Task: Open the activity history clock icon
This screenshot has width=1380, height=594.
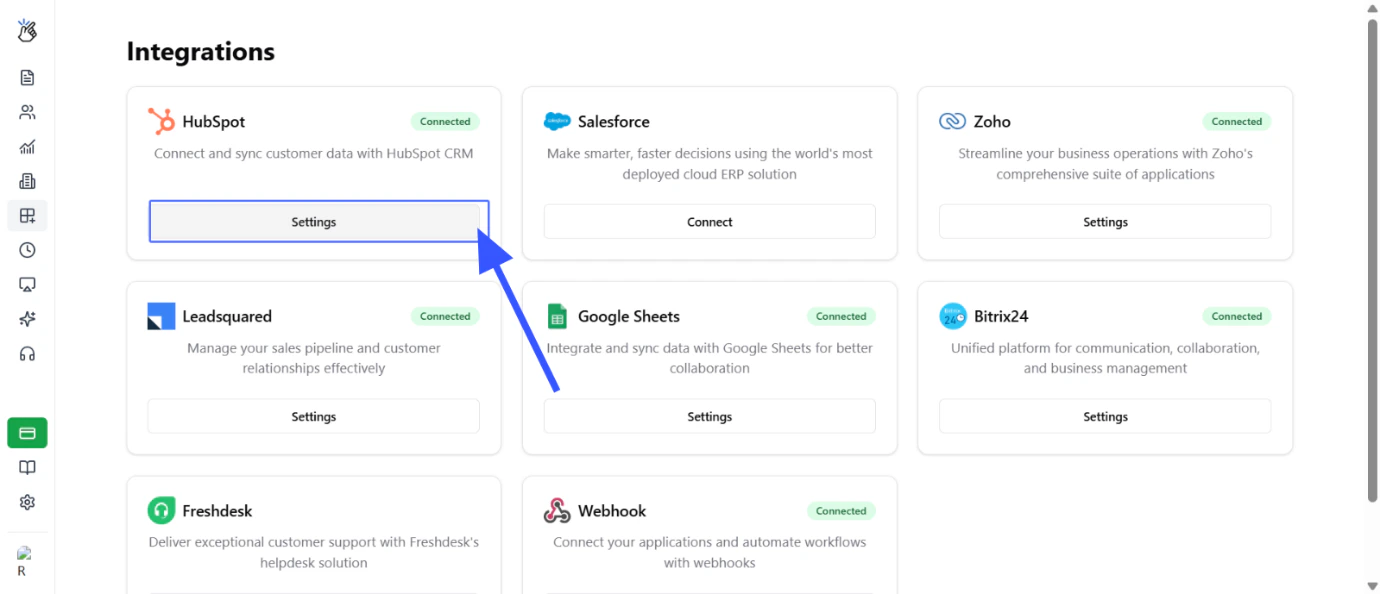Action: (x=26, y=250)
